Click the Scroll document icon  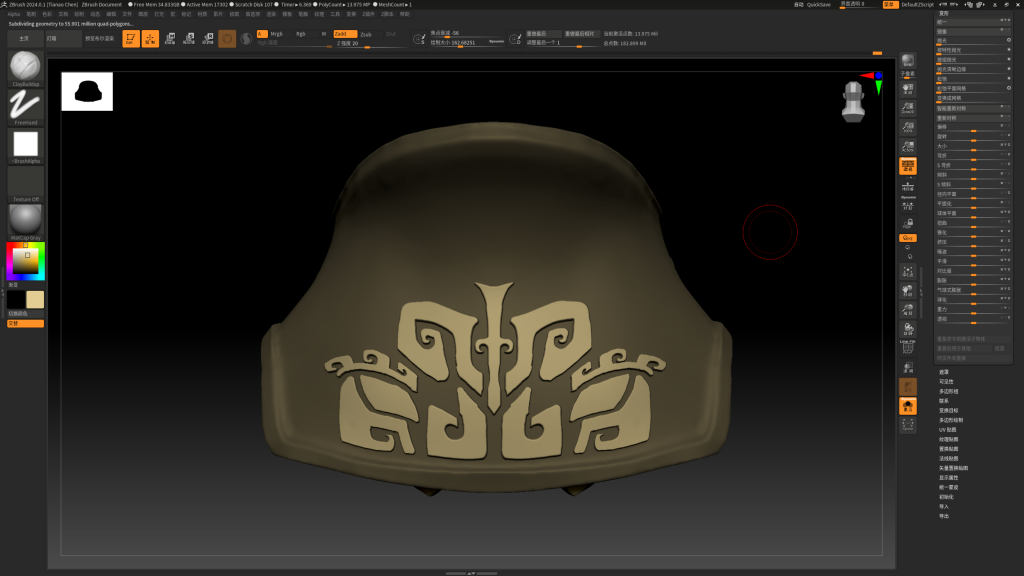click(x=908, y=88)
